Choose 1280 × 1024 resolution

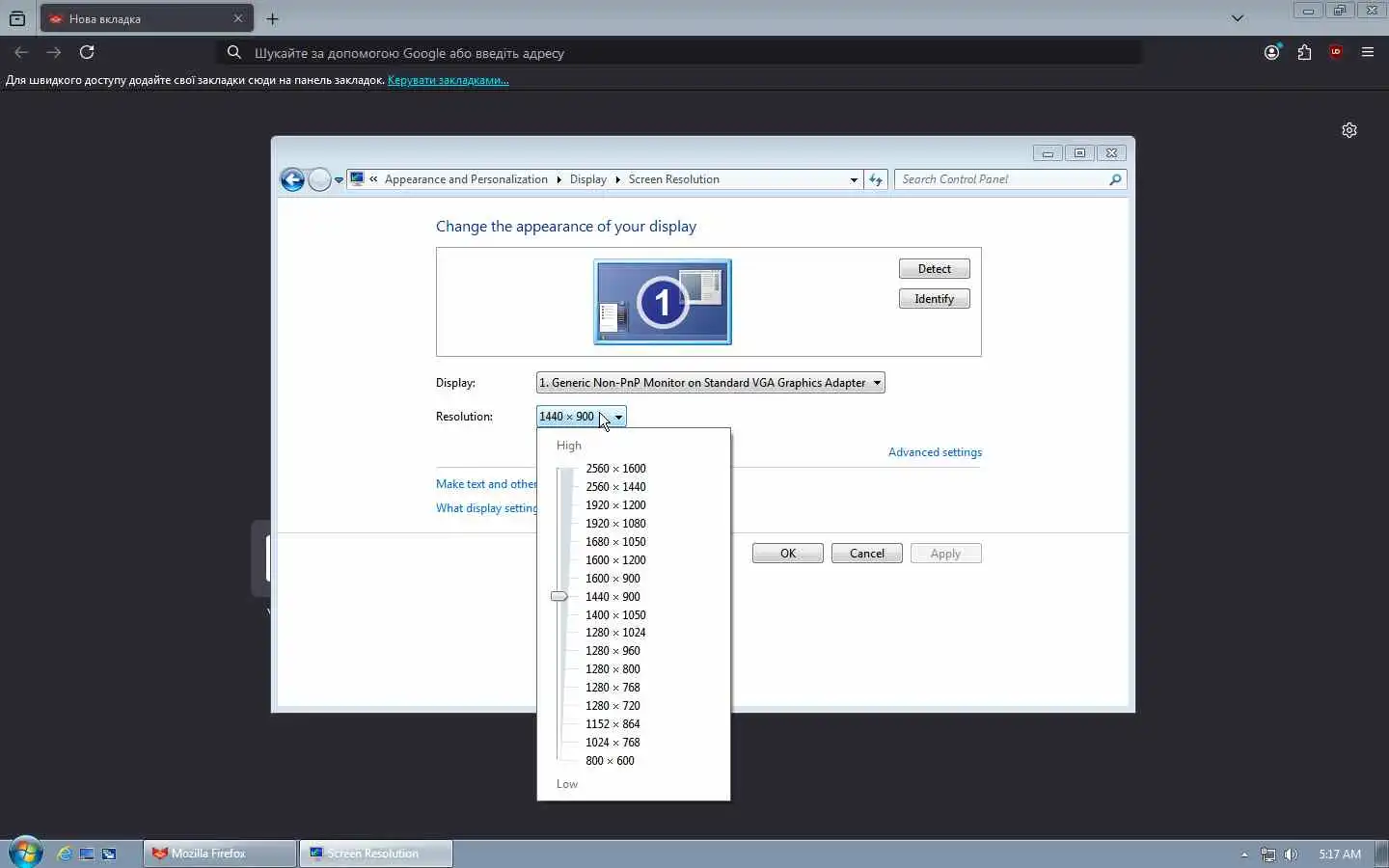click(615, 633)
